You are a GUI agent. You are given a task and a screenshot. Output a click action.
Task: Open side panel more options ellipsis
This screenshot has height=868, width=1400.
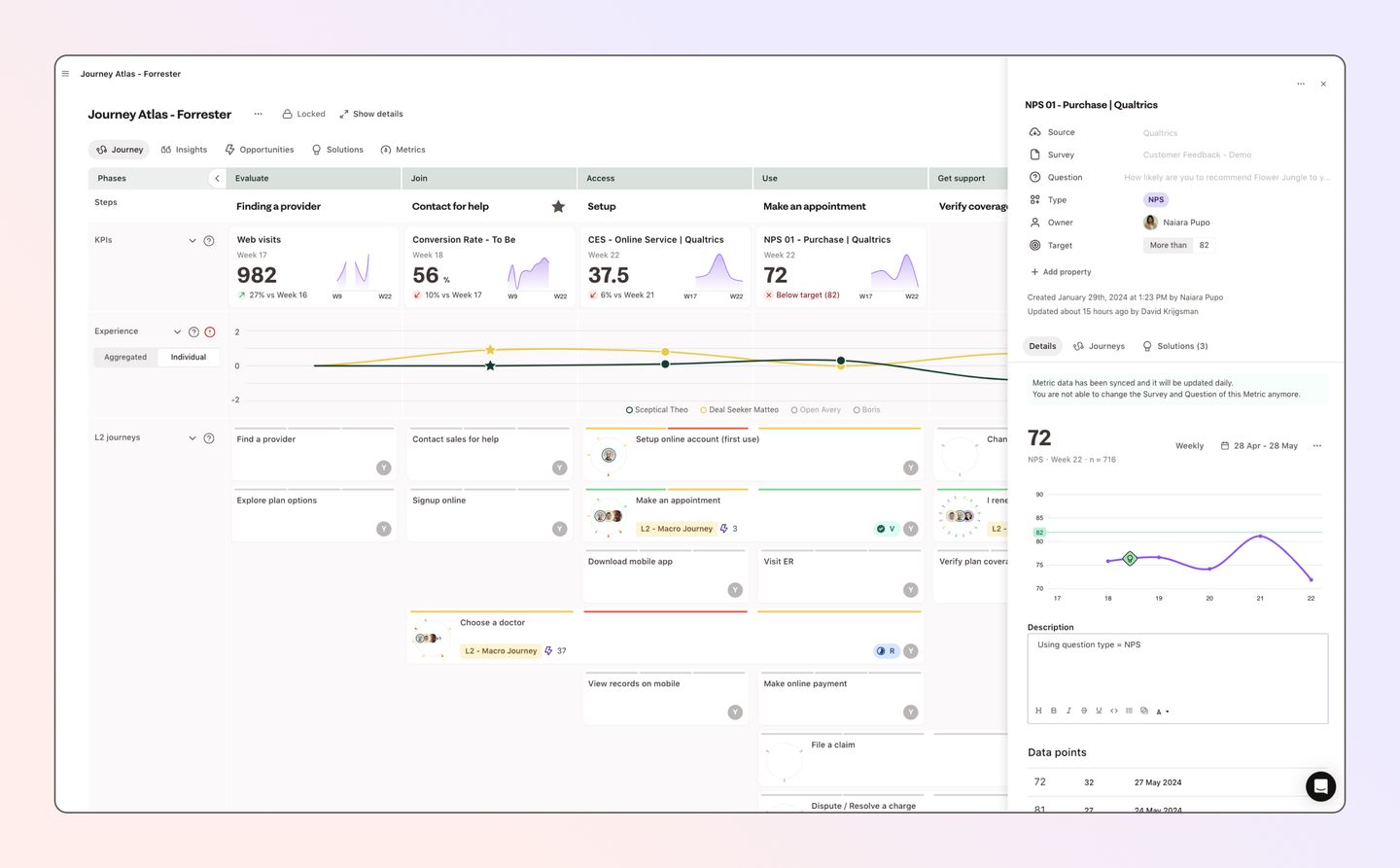coord(1301,84)
